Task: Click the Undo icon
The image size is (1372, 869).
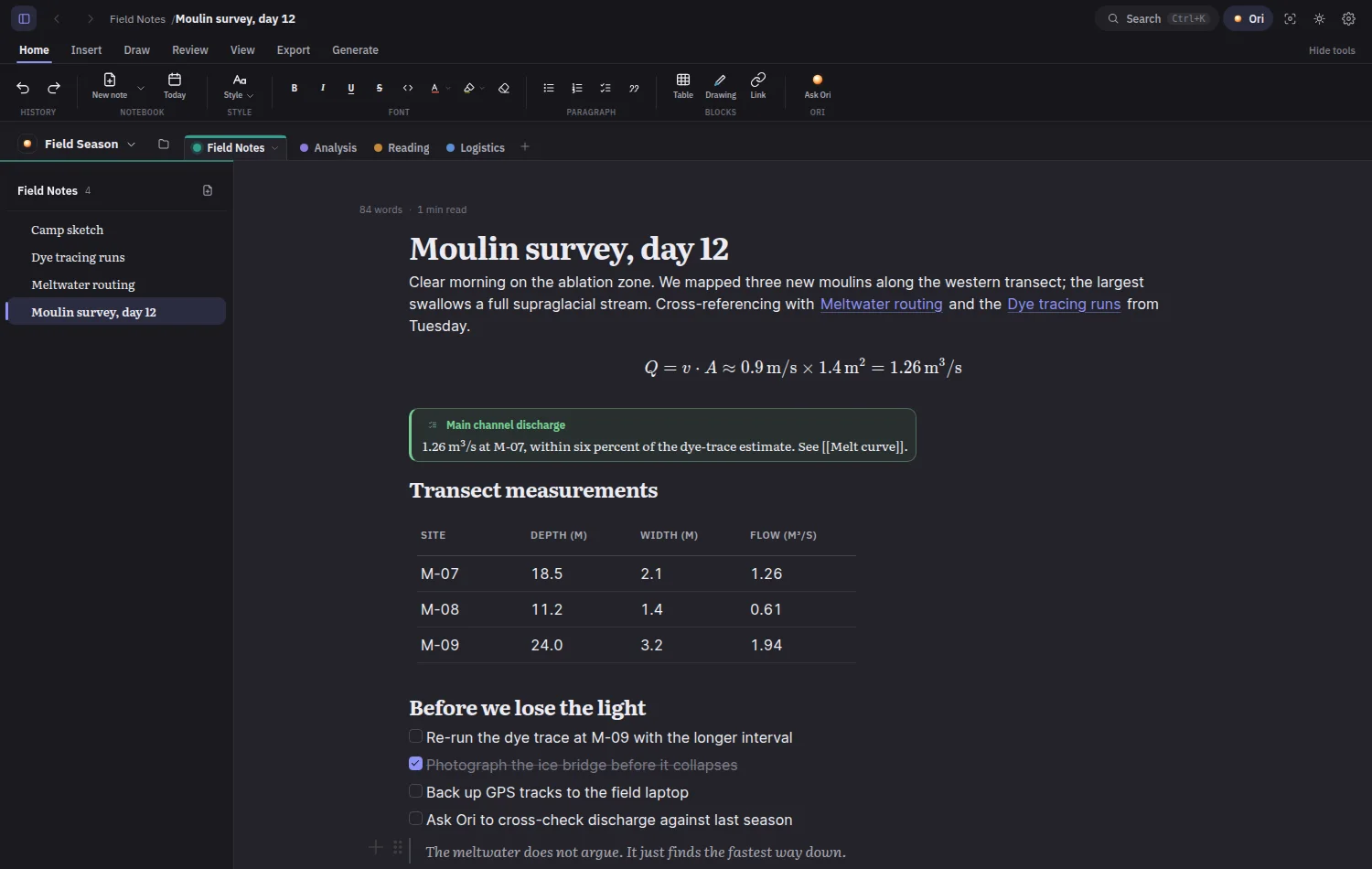Action: point(23,88)
